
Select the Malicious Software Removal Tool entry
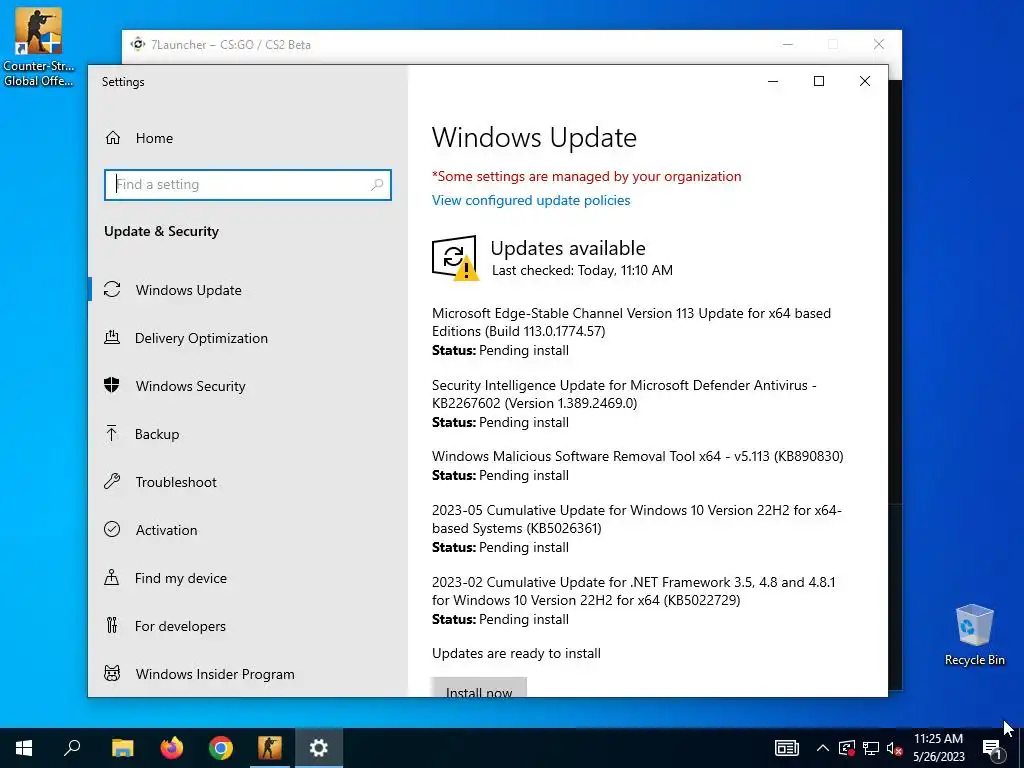point(637,466)
